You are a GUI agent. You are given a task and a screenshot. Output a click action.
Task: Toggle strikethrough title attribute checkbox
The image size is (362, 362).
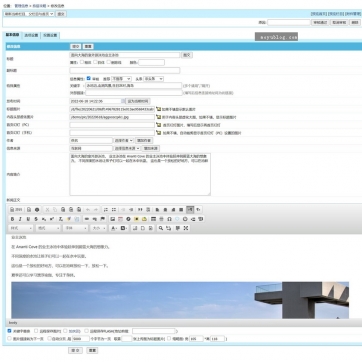(108, 62)
